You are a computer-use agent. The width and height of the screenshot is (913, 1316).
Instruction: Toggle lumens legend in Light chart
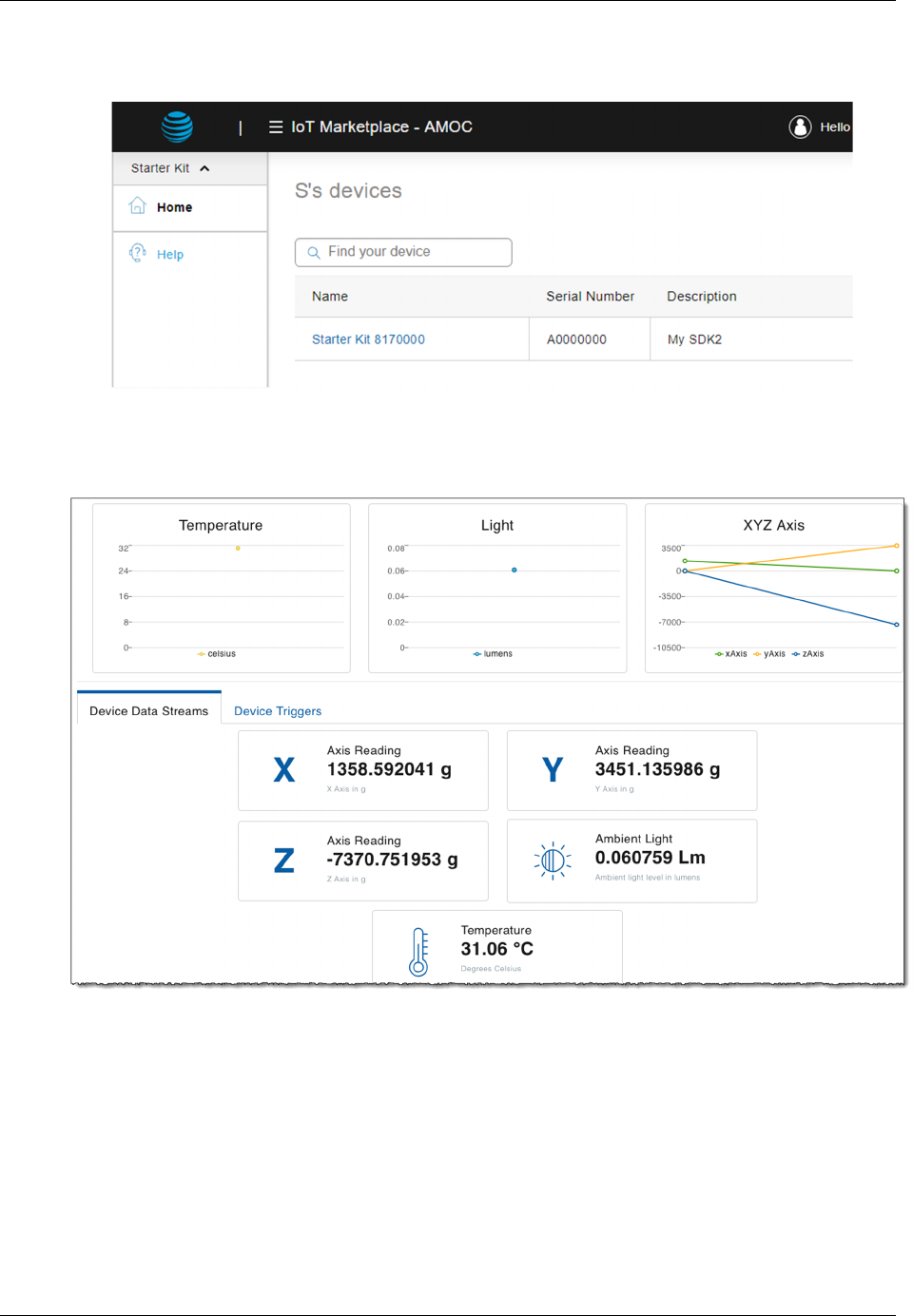[493, 654]
